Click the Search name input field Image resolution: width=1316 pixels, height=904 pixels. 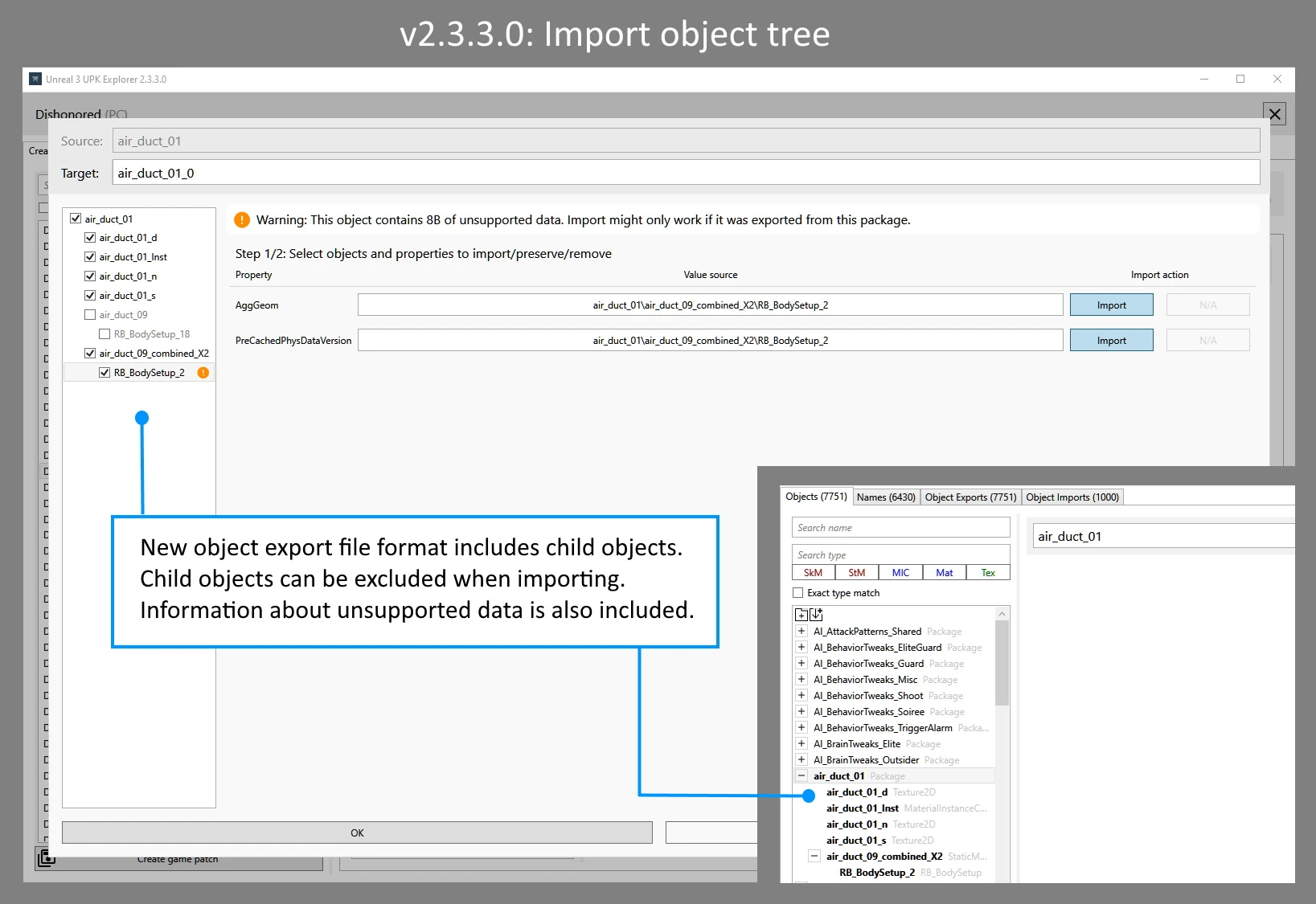point(900,528)
